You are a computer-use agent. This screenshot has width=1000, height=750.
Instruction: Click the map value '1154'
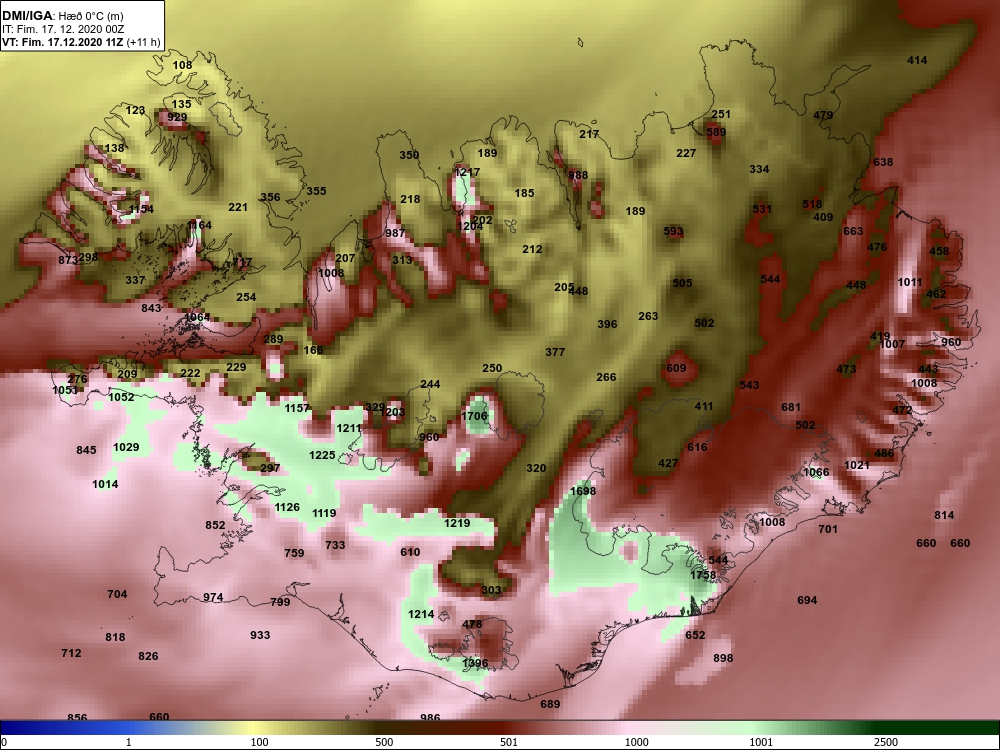[x=141, y=209]
